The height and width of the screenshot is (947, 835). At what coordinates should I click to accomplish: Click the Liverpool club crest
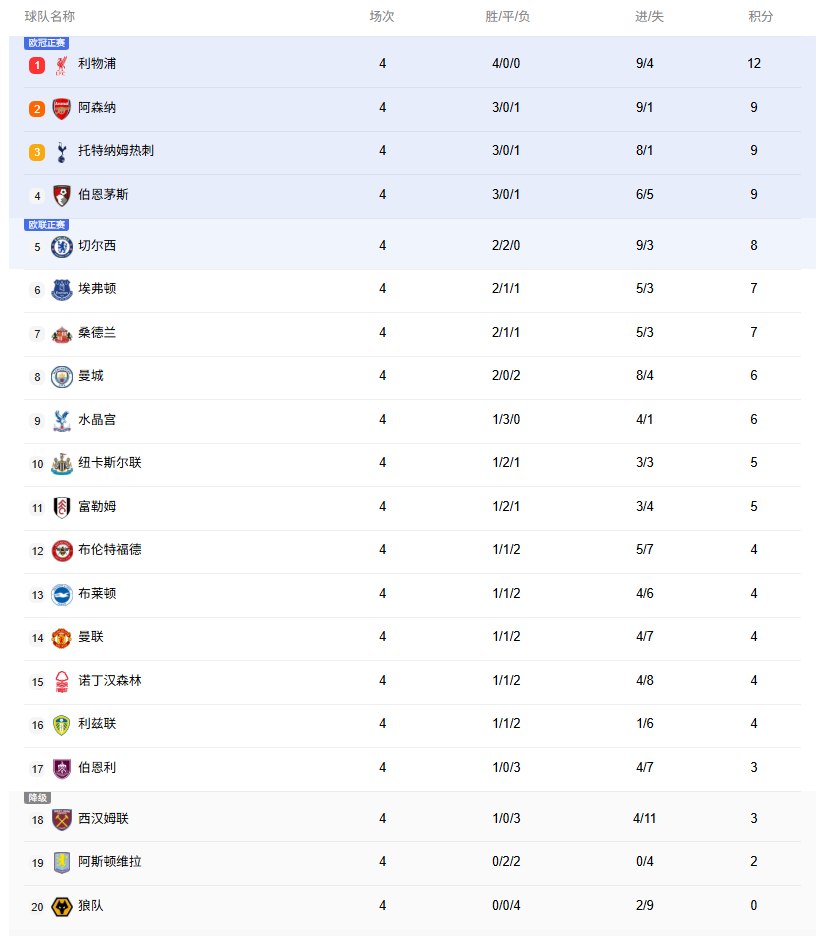(62, 65)
